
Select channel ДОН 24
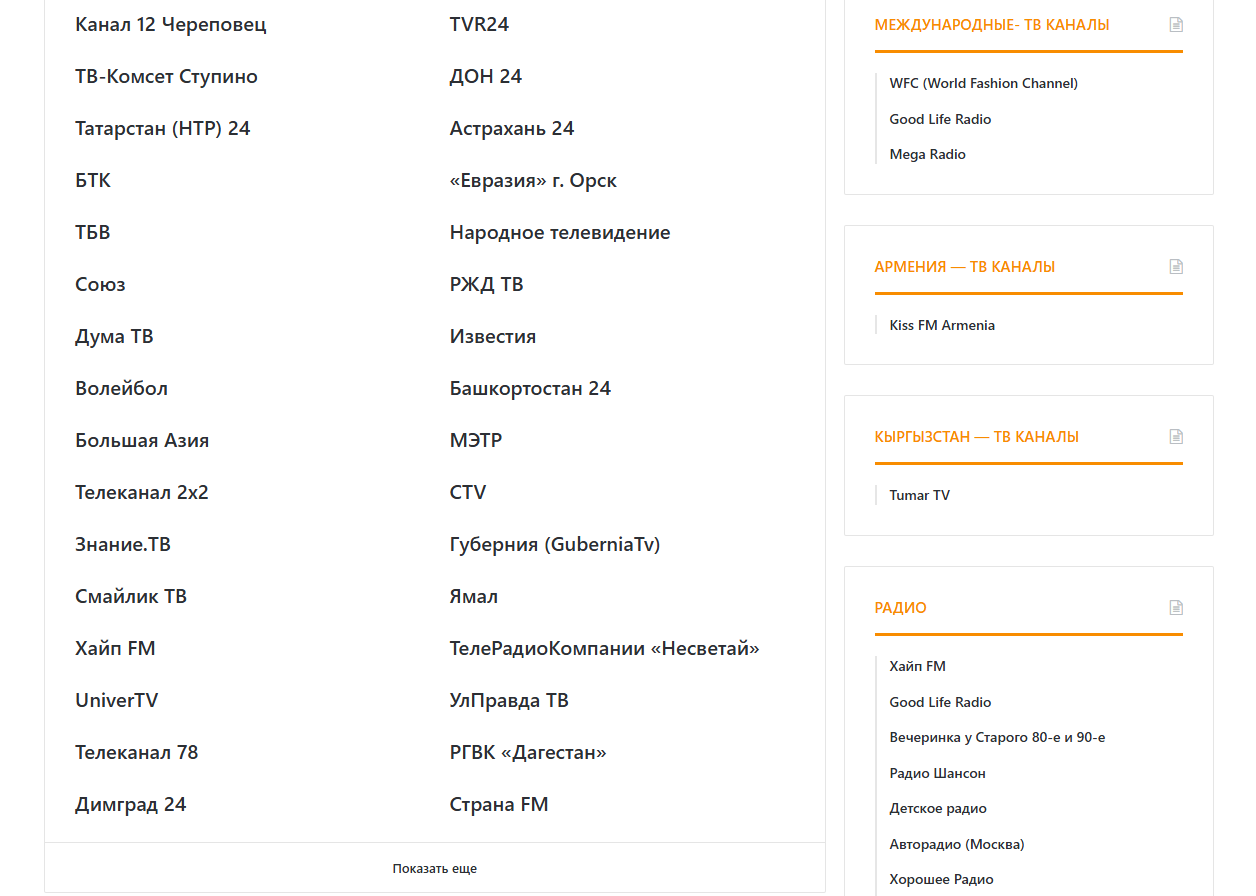point(486,76)
